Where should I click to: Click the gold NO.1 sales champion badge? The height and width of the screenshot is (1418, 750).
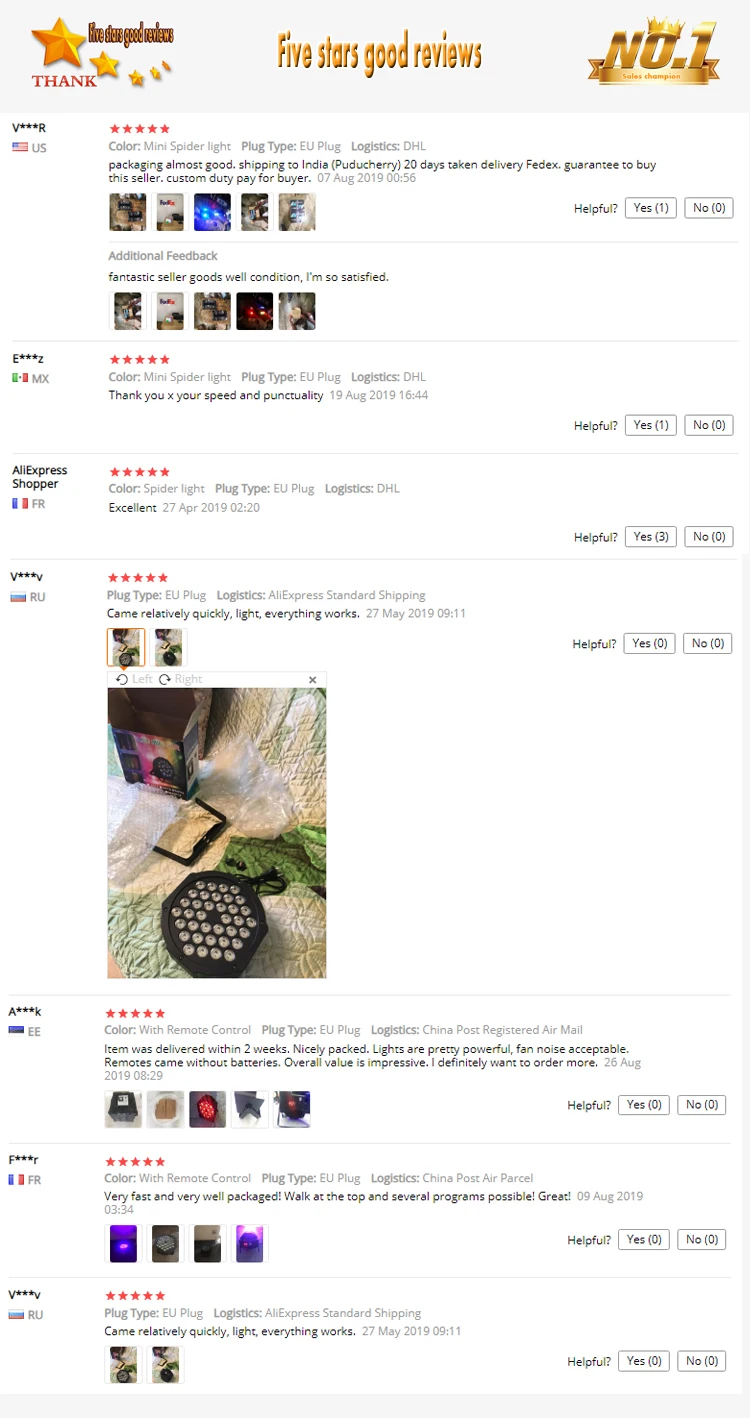pos(651,50)
